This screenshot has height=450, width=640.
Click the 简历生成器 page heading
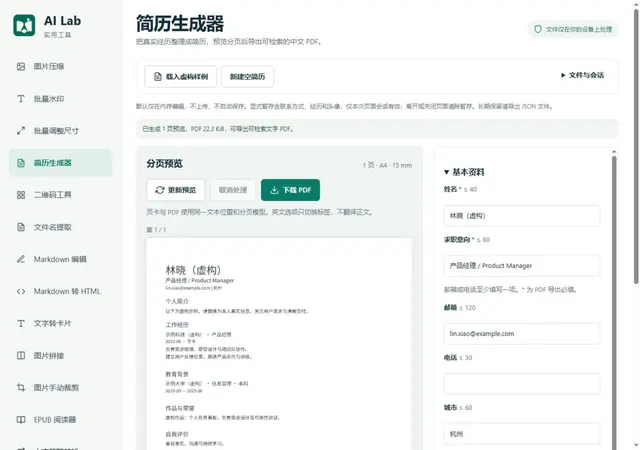(180, 24)
